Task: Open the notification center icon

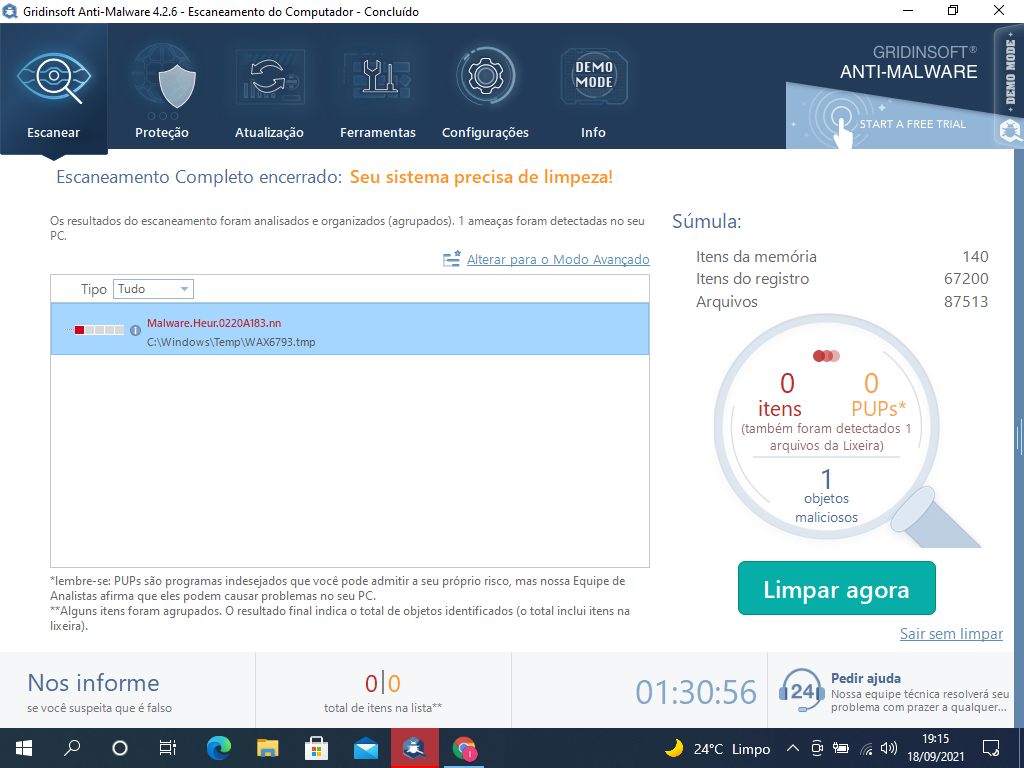Action: [x=991, y=748]
